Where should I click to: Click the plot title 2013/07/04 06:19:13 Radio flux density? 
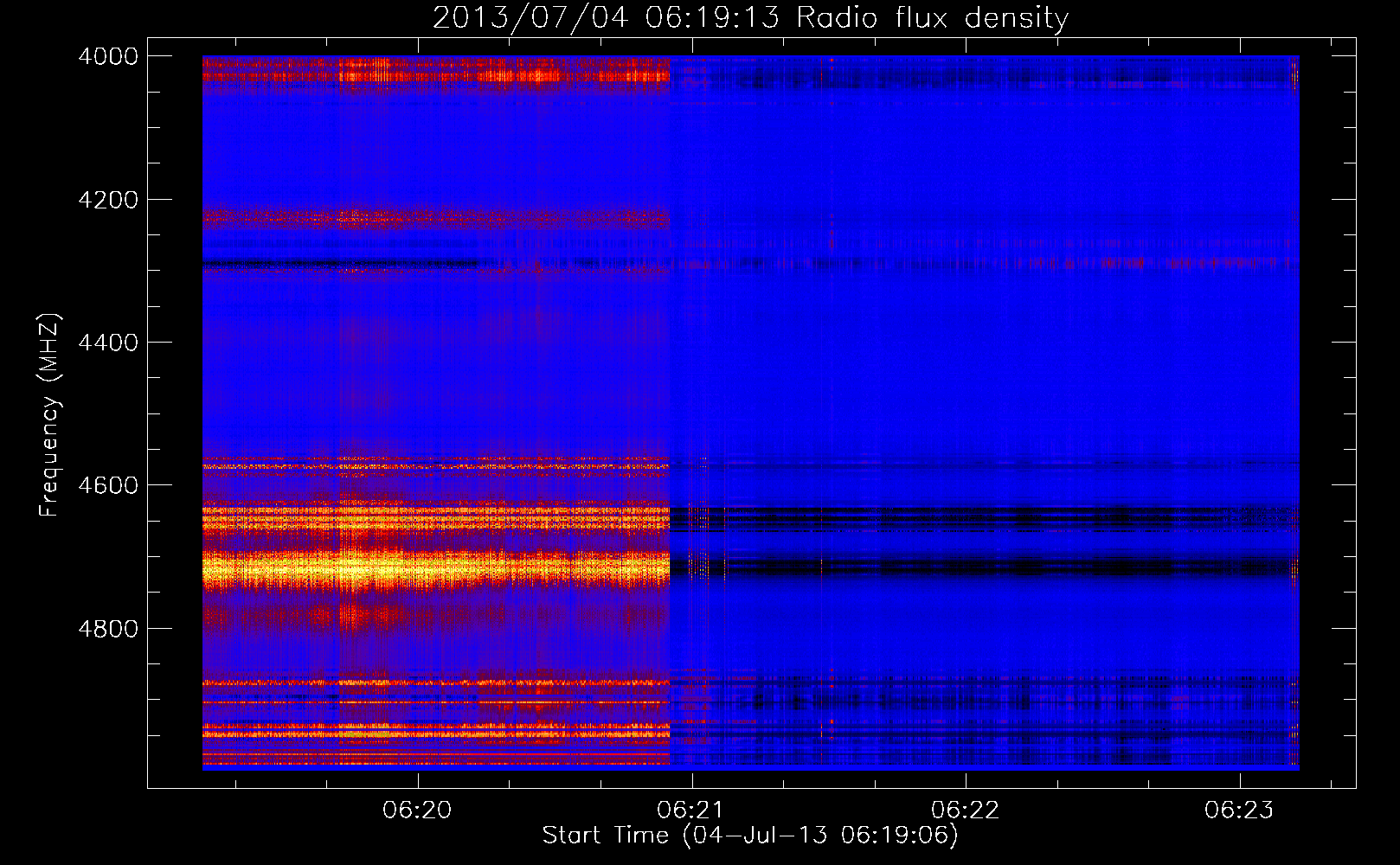click(x=750, y=17)
